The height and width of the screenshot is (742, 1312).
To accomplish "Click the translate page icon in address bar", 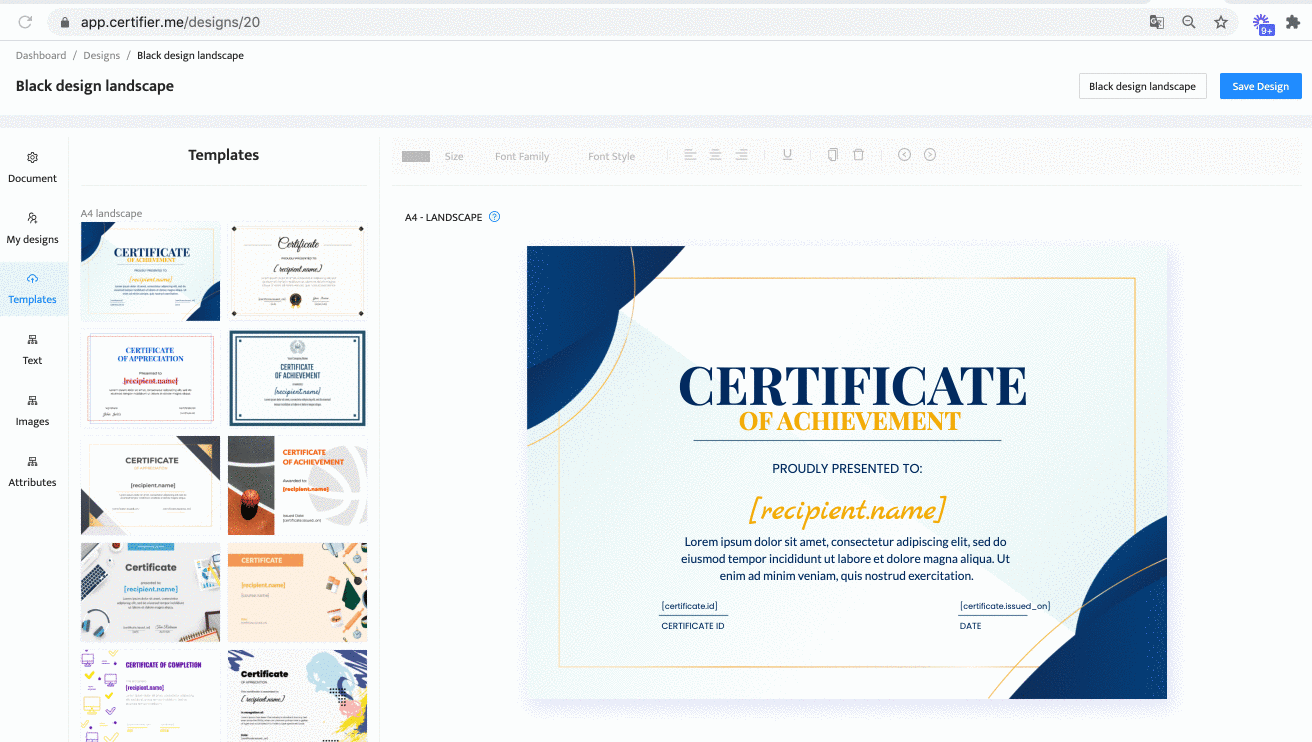I will click(1156, 22).
